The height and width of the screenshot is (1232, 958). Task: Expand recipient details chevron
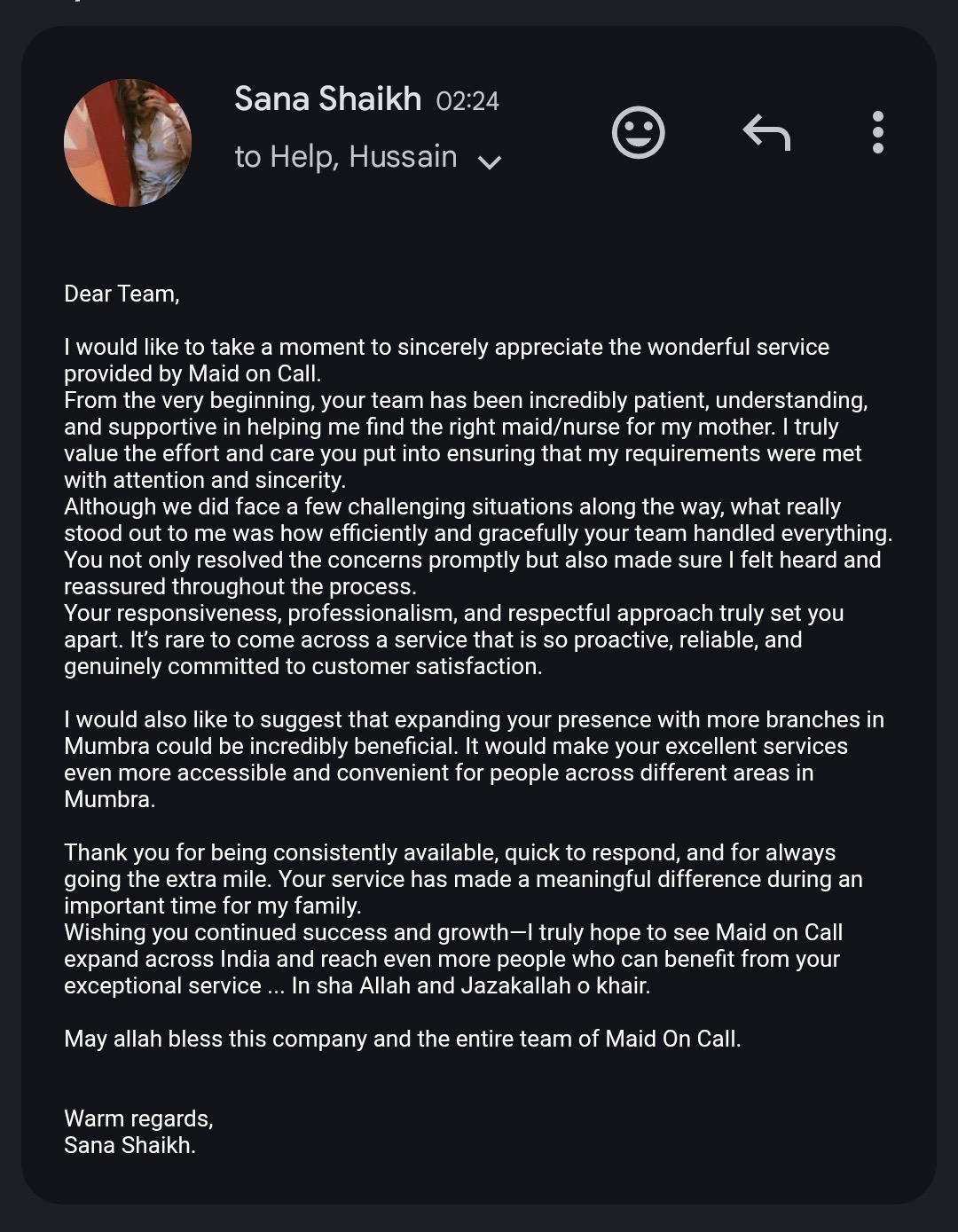[490, 161]
